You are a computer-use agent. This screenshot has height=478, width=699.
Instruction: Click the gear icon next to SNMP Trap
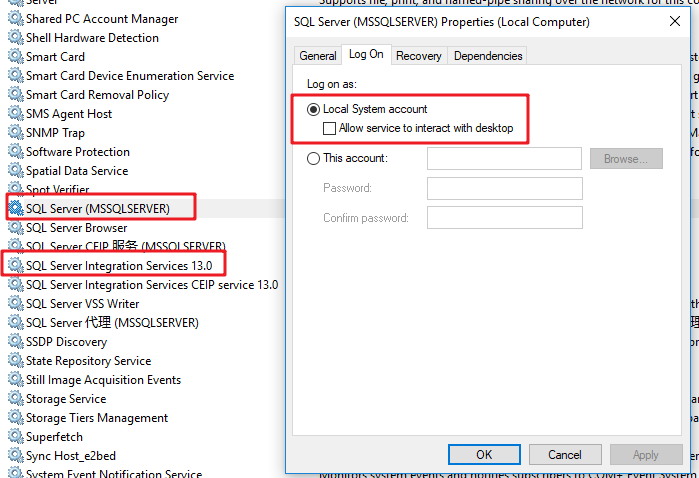click(15, 133)
